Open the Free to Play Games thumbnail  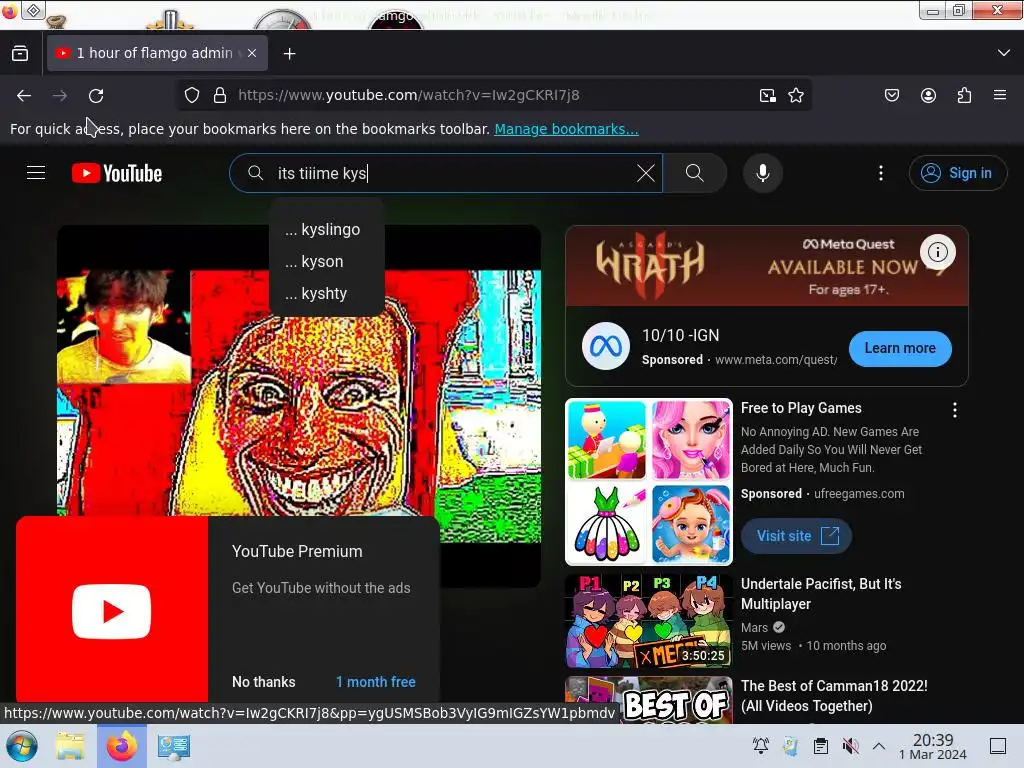648,481
